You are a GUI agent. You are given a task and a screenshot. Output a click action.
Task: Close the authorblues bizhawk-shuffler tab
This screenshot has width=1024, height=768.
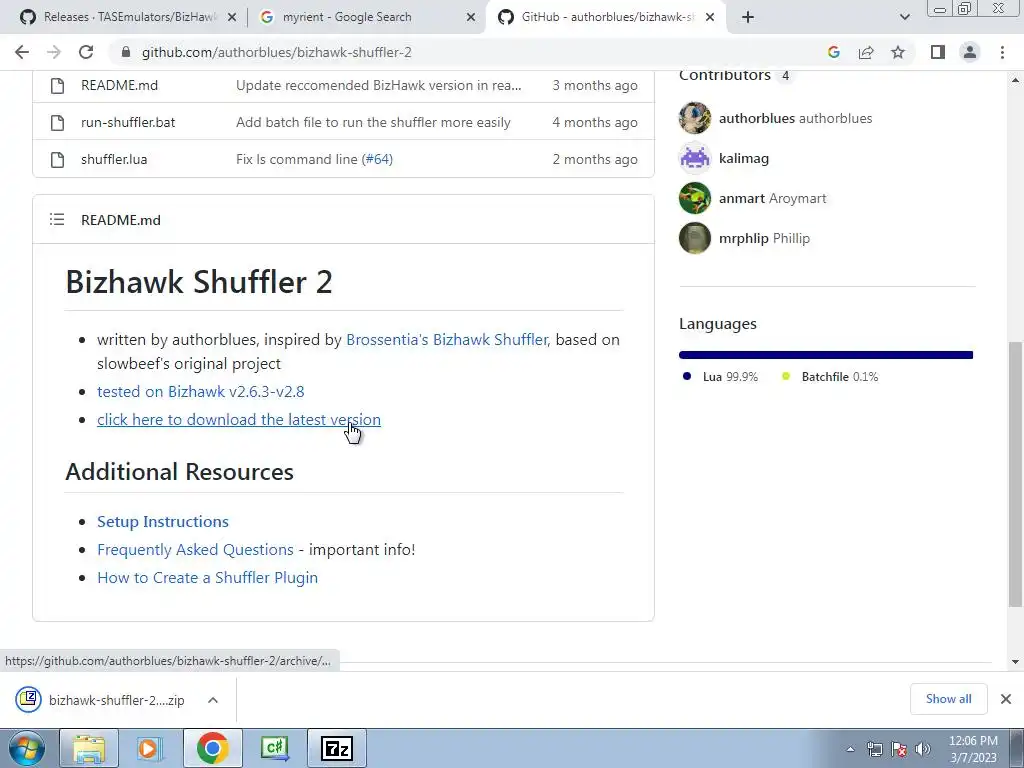pyautogui.click(x=711, y=17)
